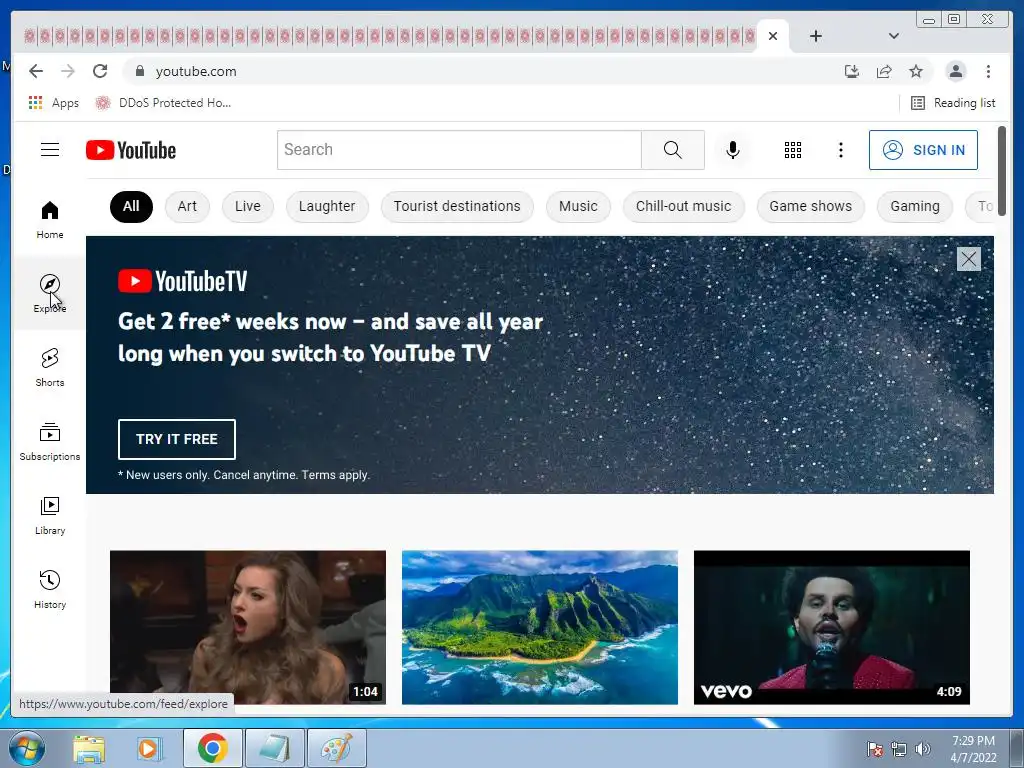Open Subscriptions in the sidebar
This screenshot has width=1024, height=768.
tap(50, 441)
